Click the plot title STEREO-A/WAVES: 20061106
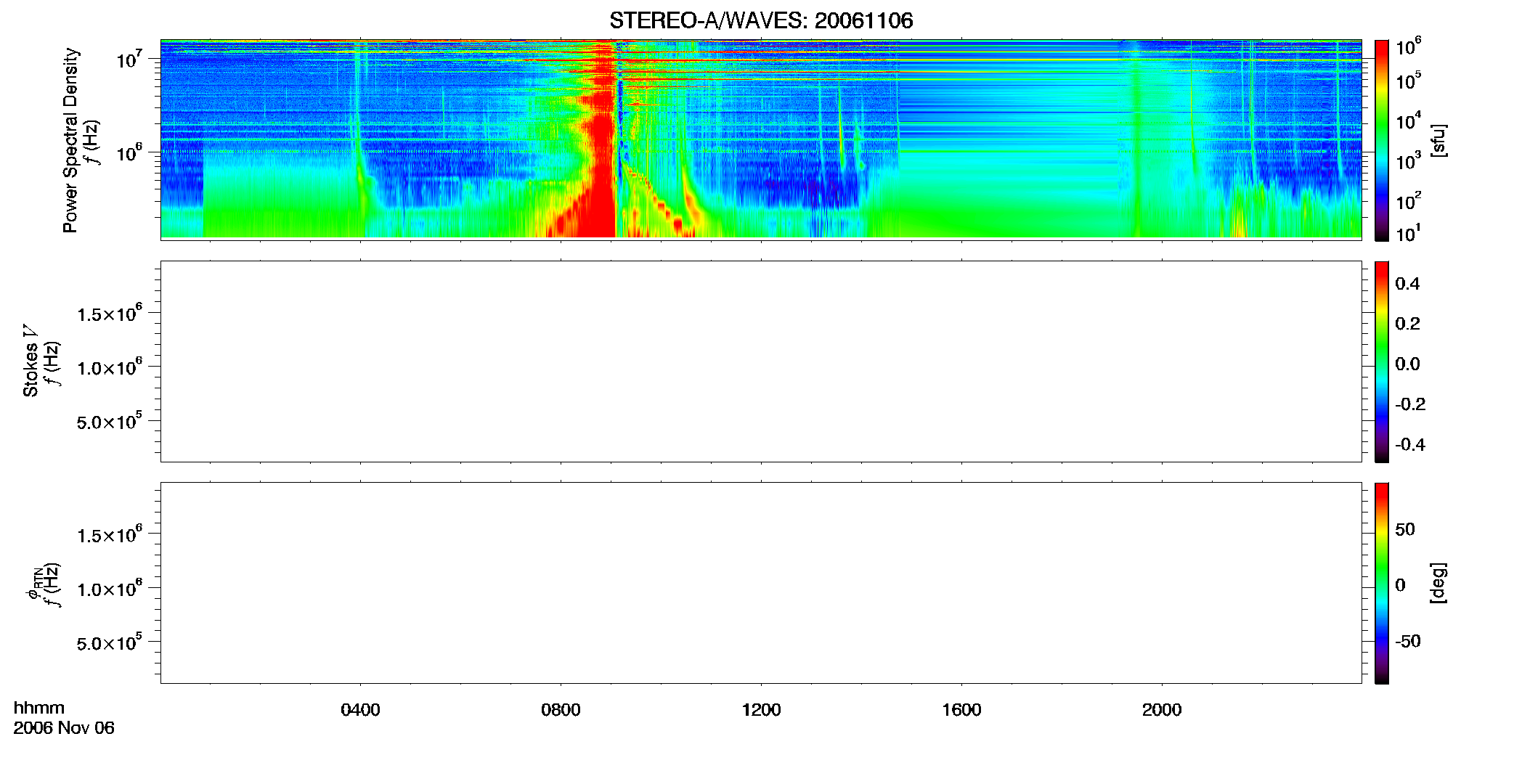1522x784 pixels. [x=761, y=20]
